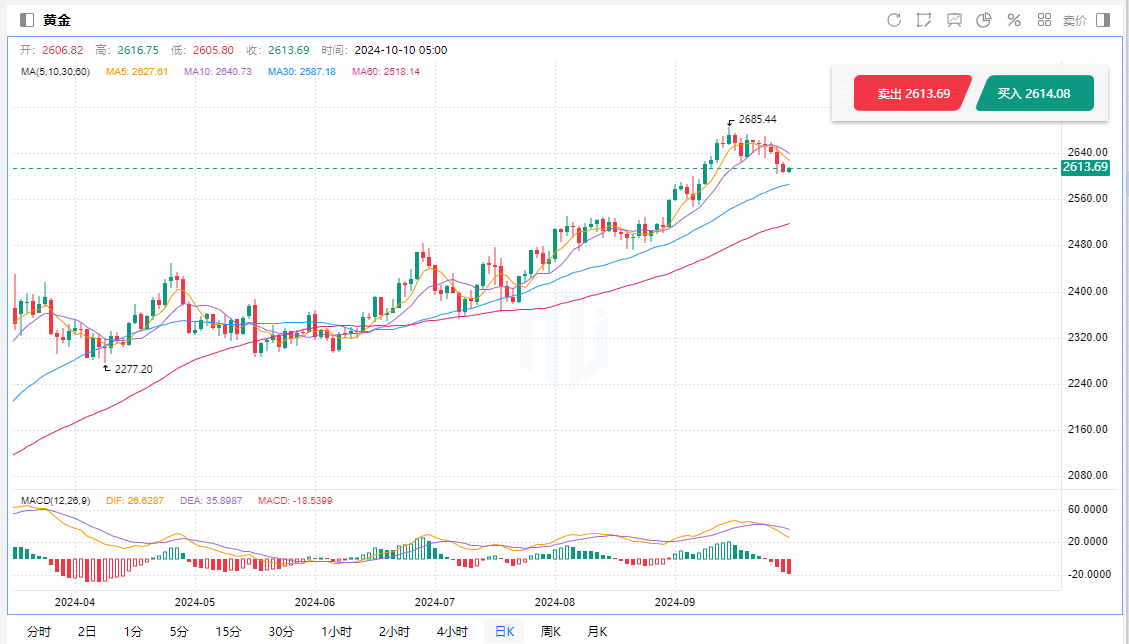Choose the 15分 interval tab
This screenshot has height=644, width=1129.
pyautogui.click(x=228, y=631)
